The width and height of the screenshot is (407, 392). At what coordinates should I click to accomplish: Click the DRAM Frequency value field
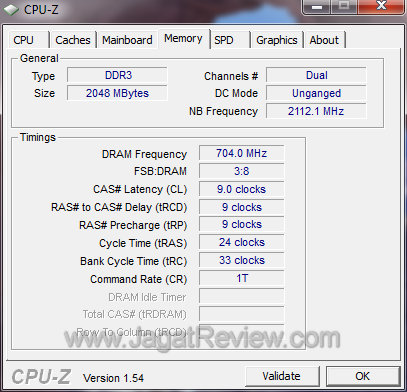pyautogui.click(x=242, y=153)
